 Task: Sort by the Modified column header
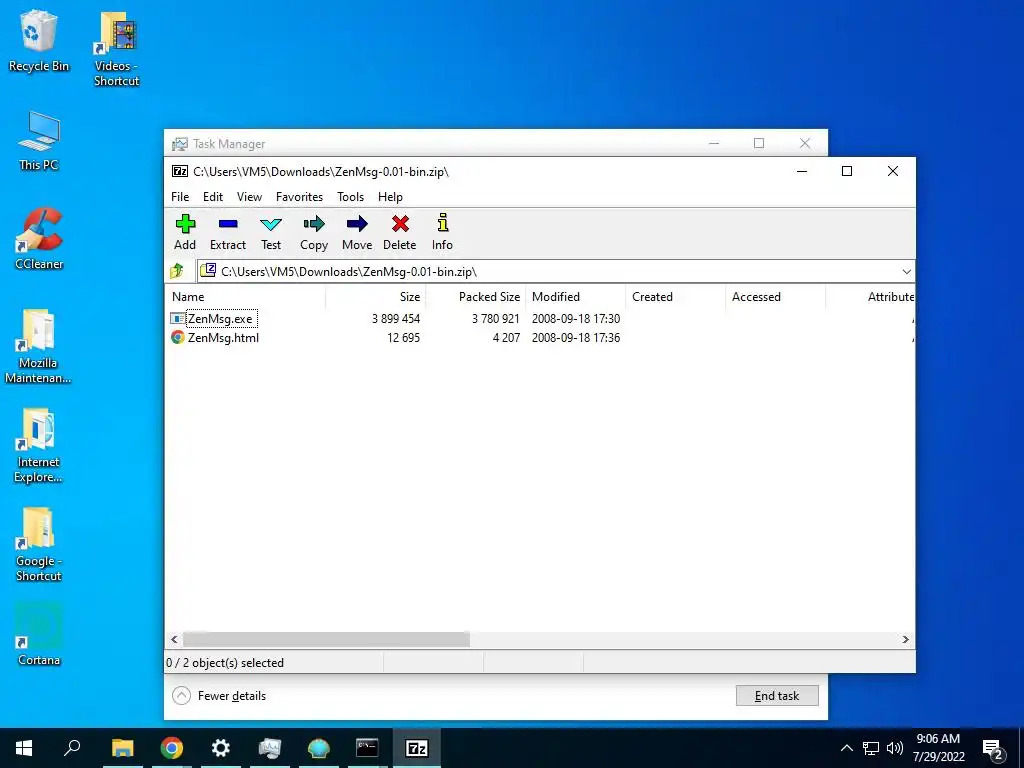tap(576, 296)
